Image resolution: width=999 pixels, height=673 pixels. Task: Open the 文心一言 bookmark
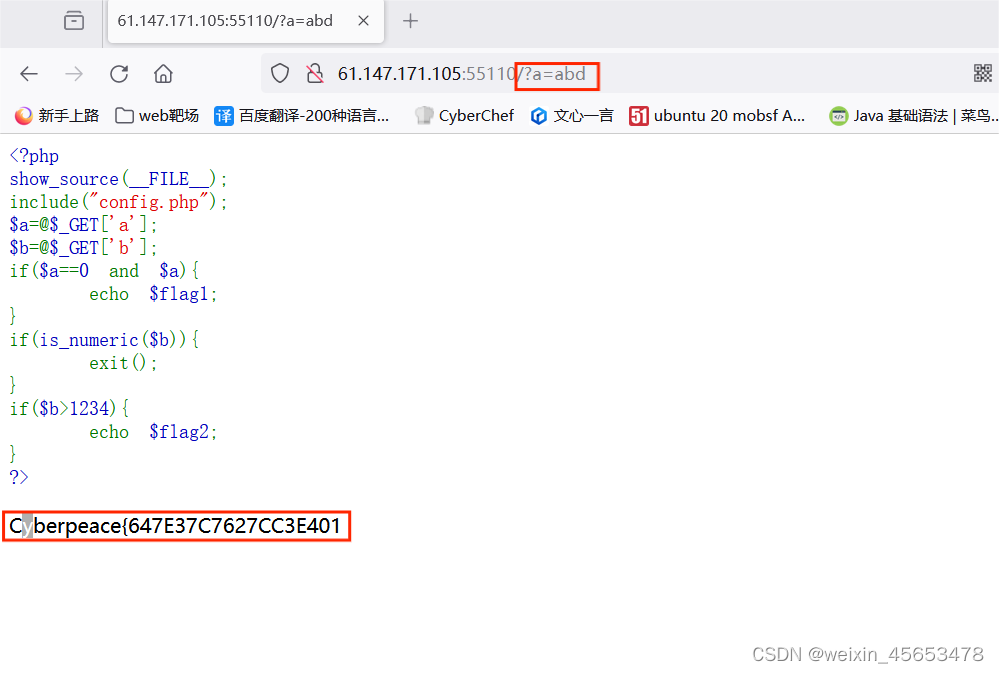(x=572, y=115)
